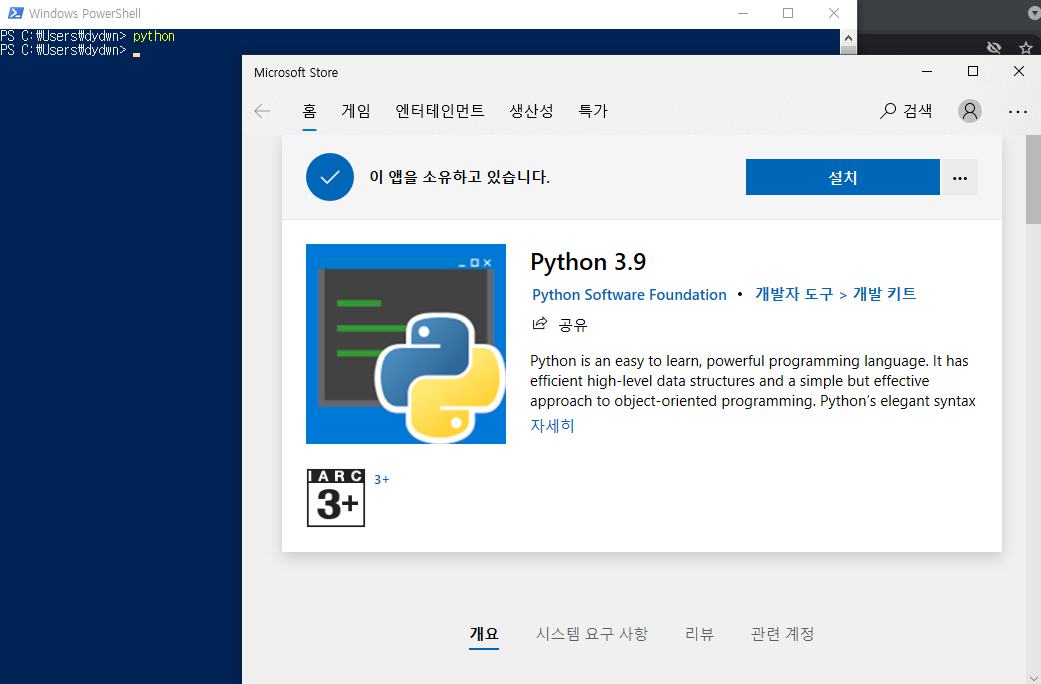The height and width of the screenshot is (684, 1041).
Task: Maximize the Windows PowerShell window
Action: [788, 13]
